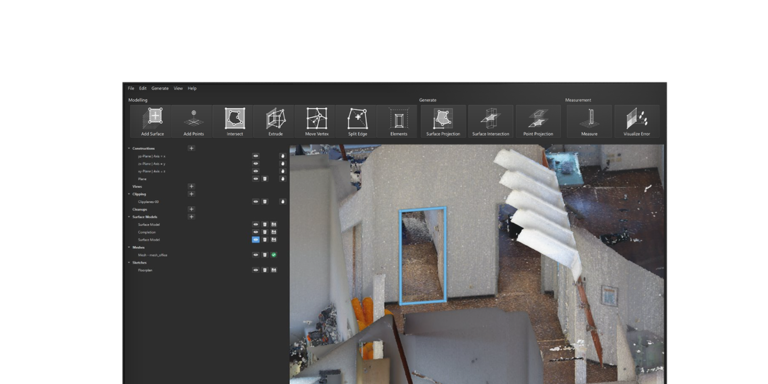
Task: Select the Add Points tool
Action: tap(193, 121)
